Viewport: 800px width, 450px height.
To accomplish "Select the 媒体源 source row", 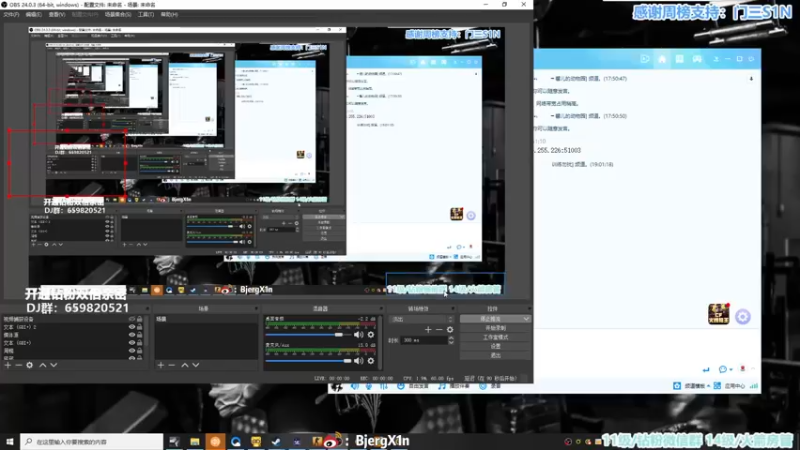I will click(72, 335).
